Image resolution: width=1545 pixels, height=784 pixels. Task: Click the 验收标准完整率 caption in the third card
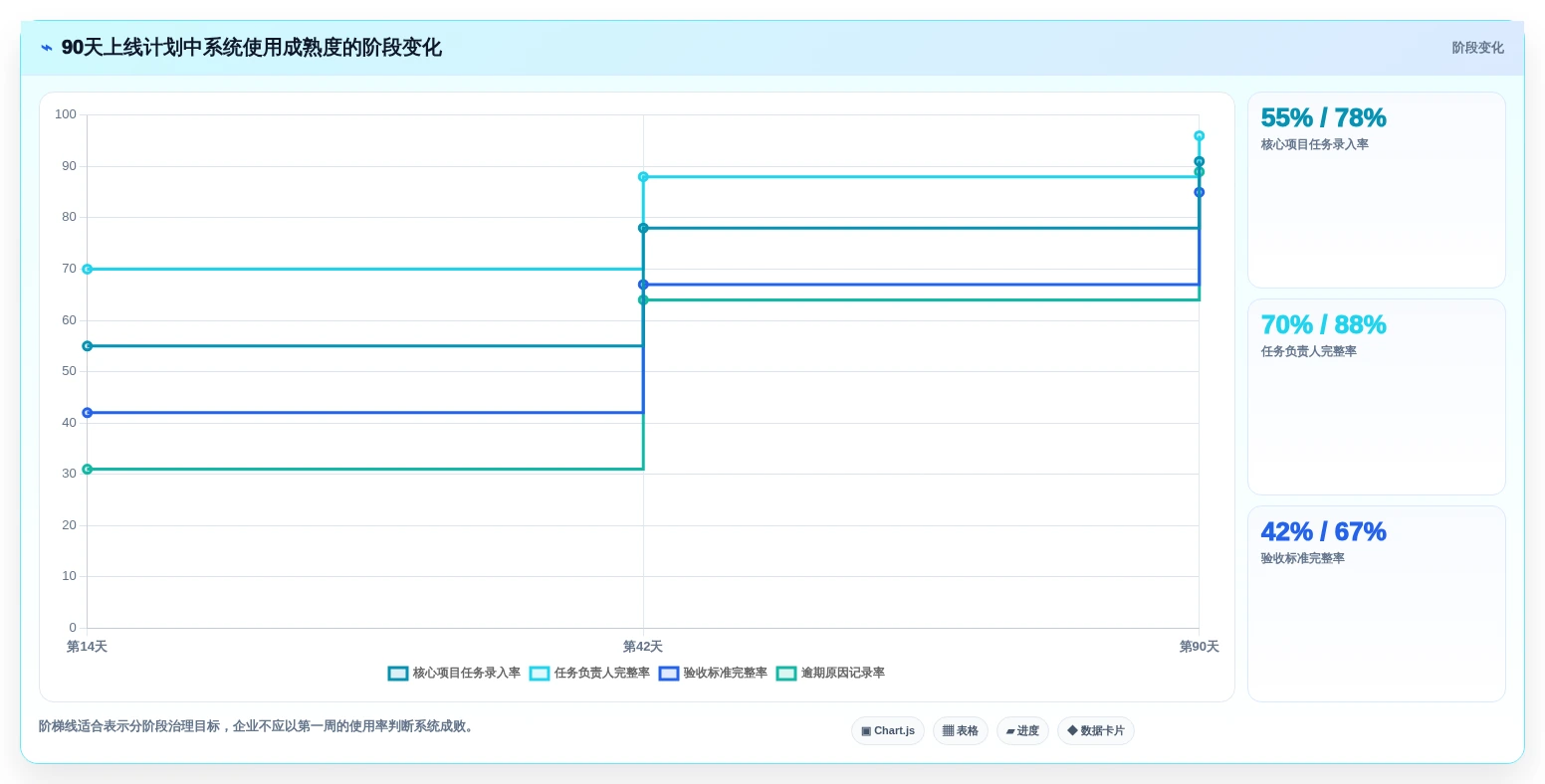pyautogui.click(x=1302, y=559)
